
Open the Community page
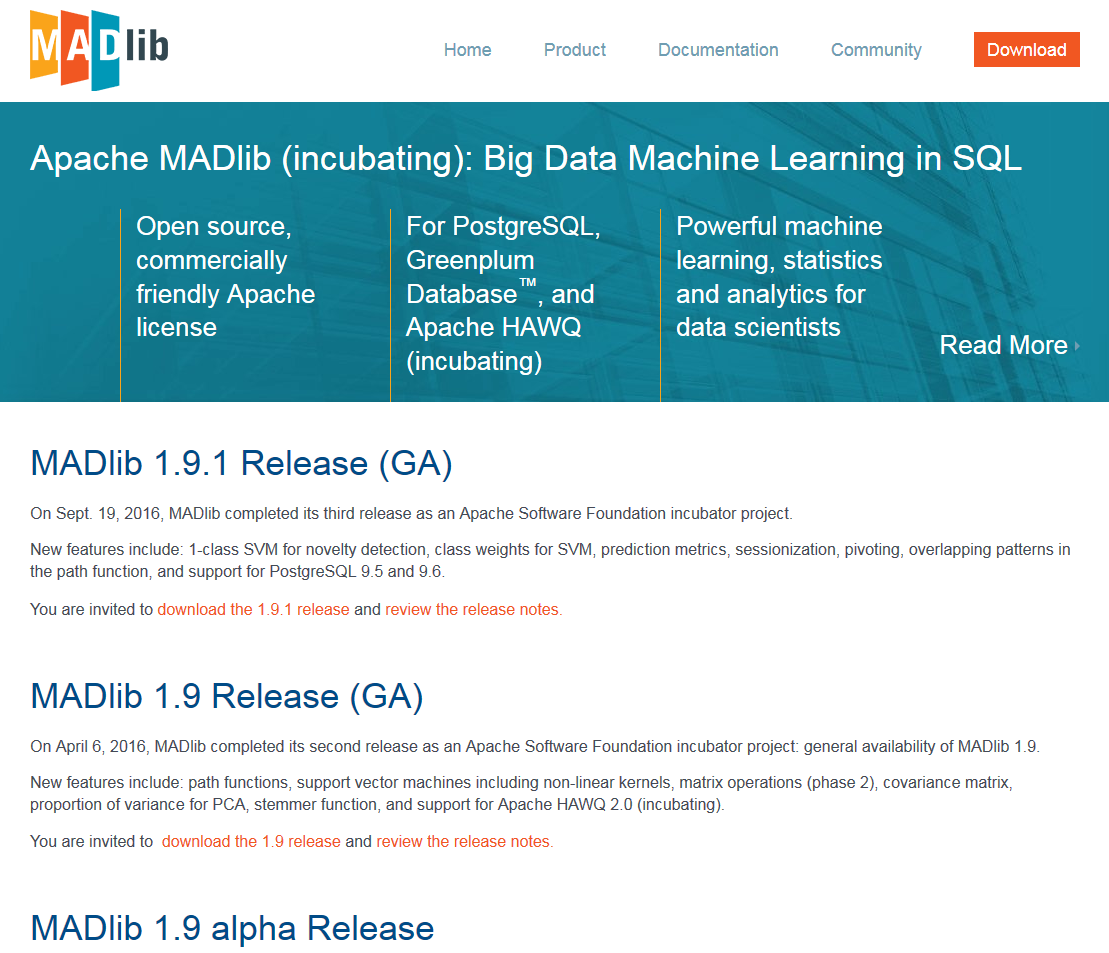pyautogui.click(x=876, y=49)
